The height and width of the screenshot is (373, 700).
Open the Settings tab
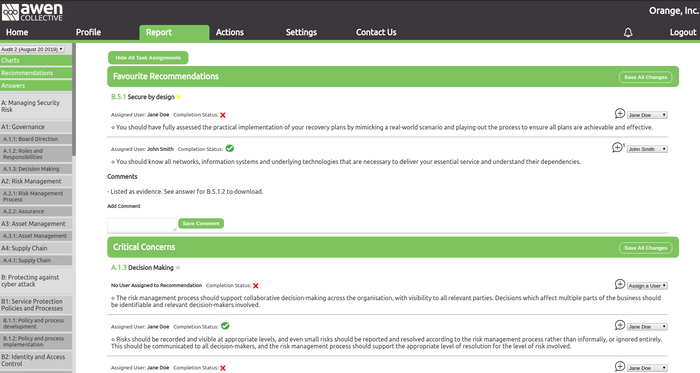[x=301, y=33]
